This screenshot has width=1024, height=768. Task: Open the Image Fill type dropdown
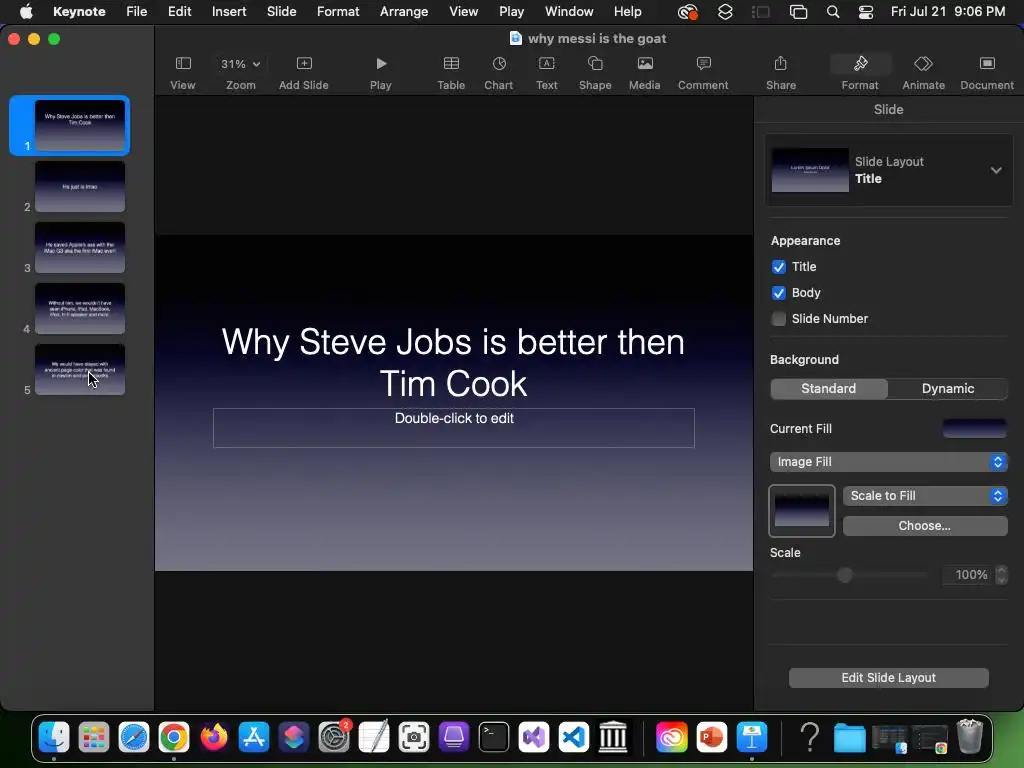[888, 462]
